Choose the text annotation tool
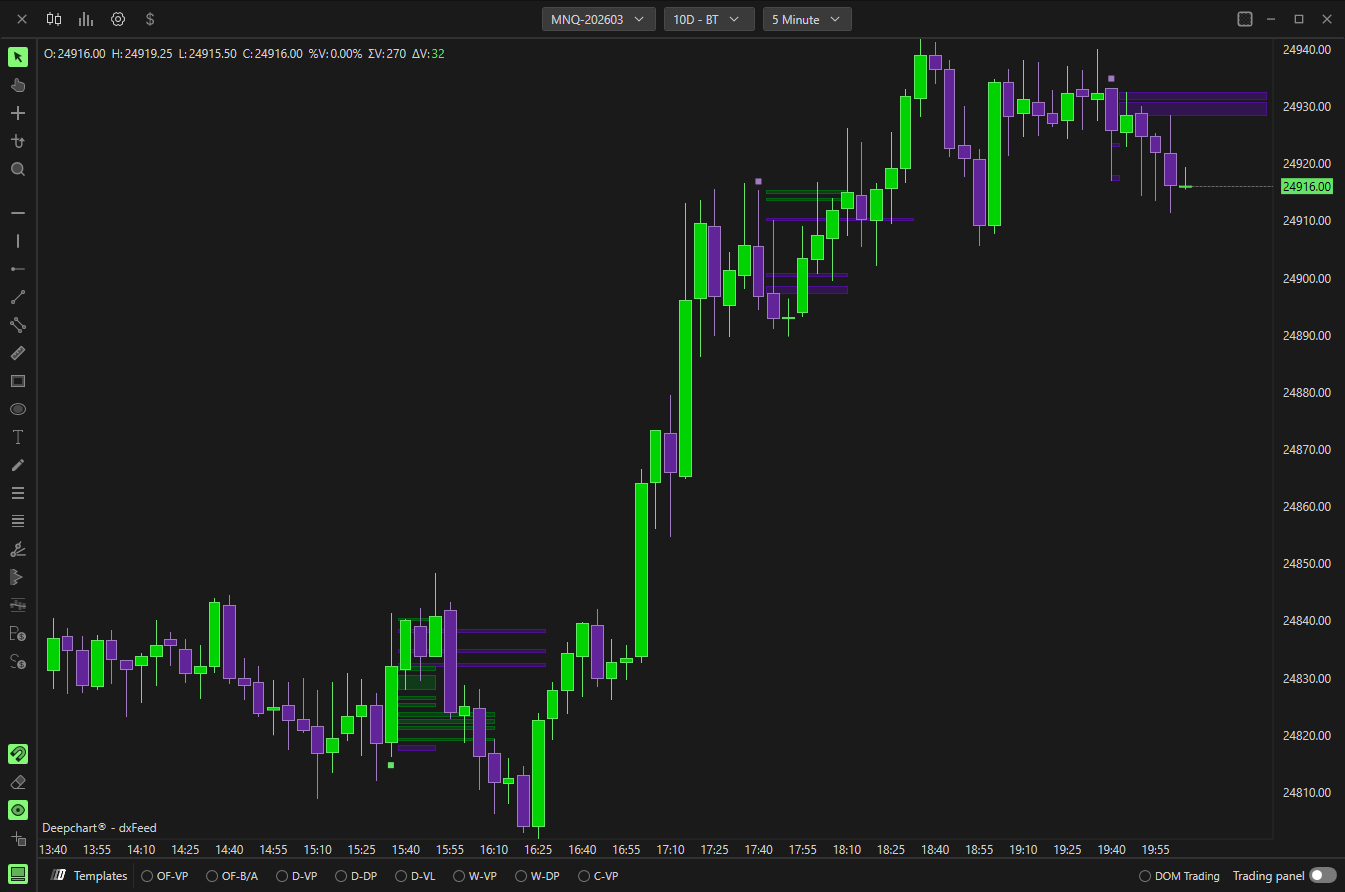This screenshot has height=892, width=1345. (x=18, y=437)
